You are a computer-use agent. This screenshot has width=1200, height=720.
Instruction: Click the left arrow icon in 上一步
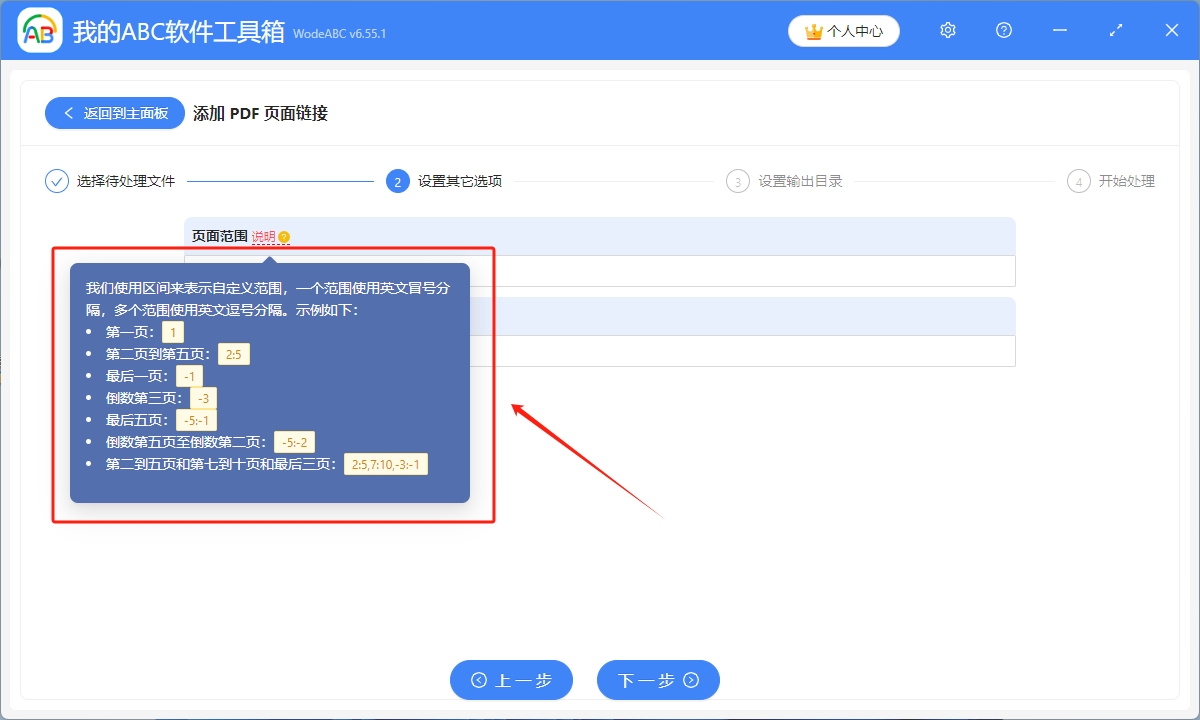click(x=478, y=680)
